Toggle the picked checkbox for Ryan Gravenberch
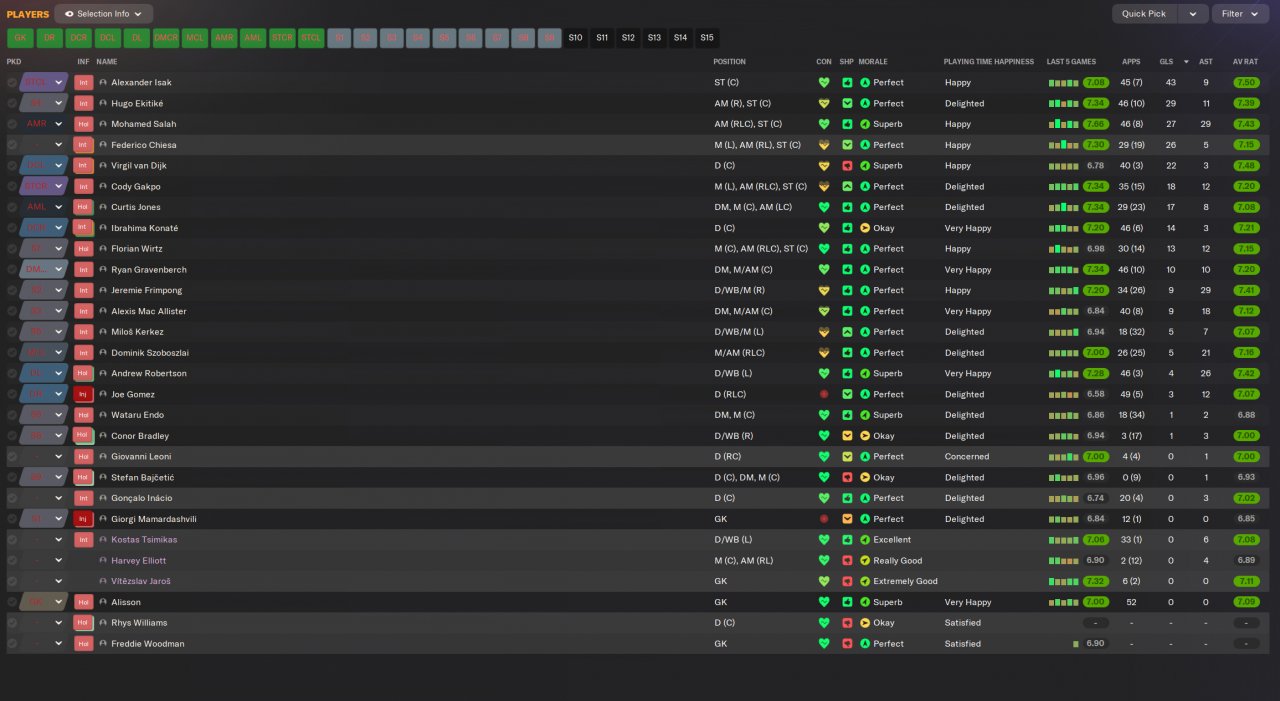This screenshot has height=701, width=1280. [x=12, y=270]
